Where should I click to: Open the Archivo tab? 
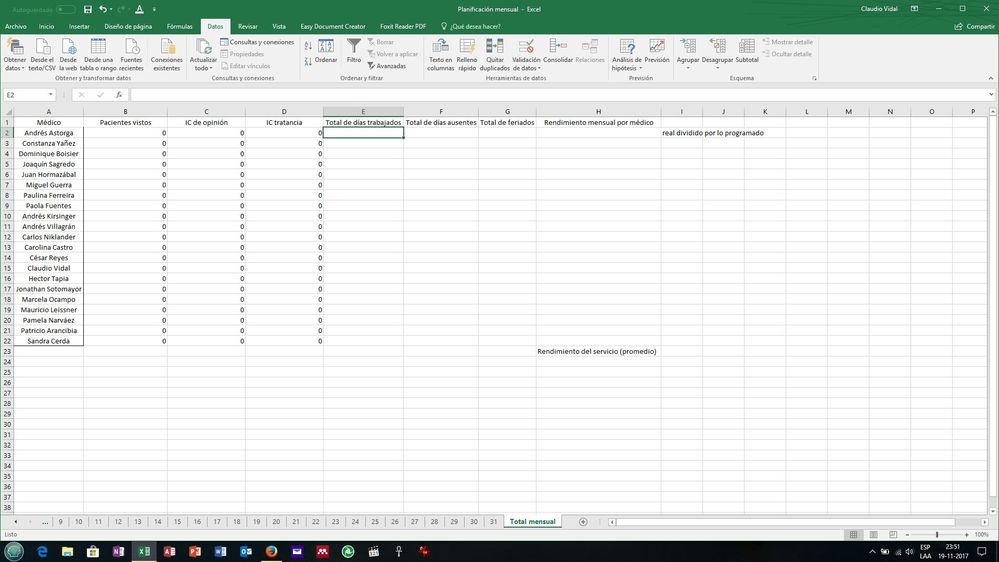tap(16, 27)
